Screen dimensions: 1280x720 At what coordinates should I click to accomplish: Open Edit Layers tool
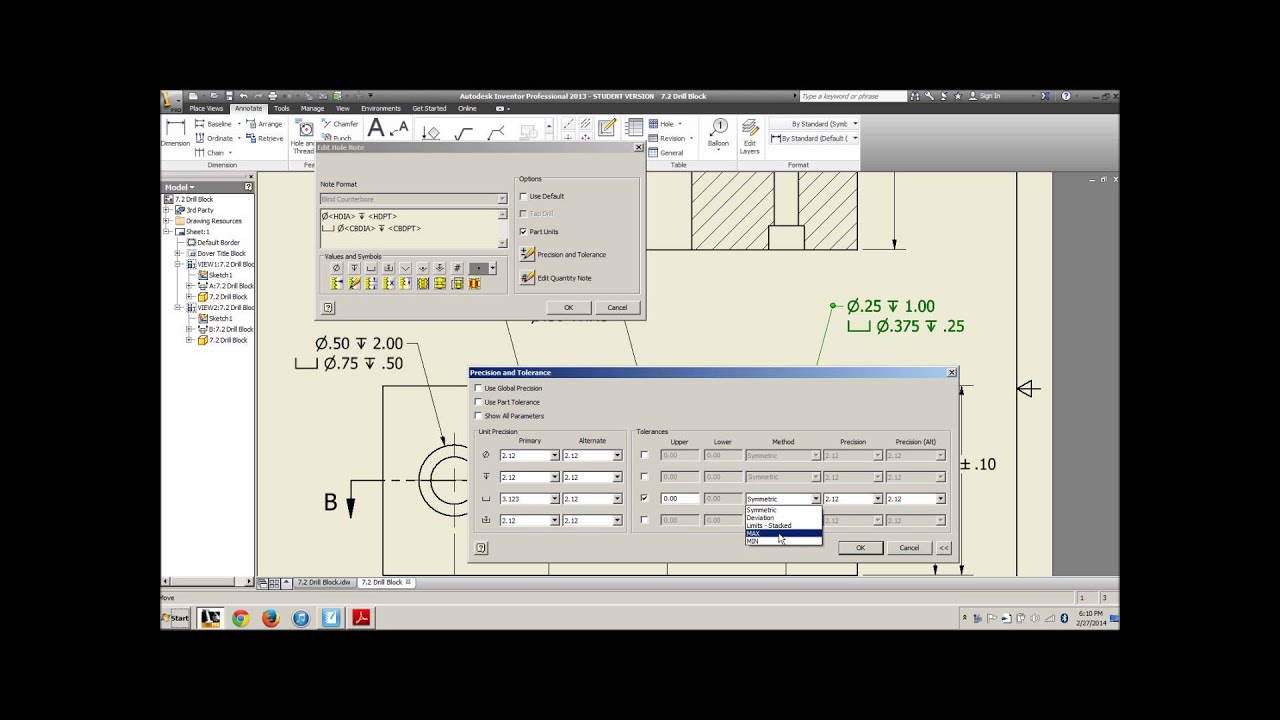coord(749,136)
